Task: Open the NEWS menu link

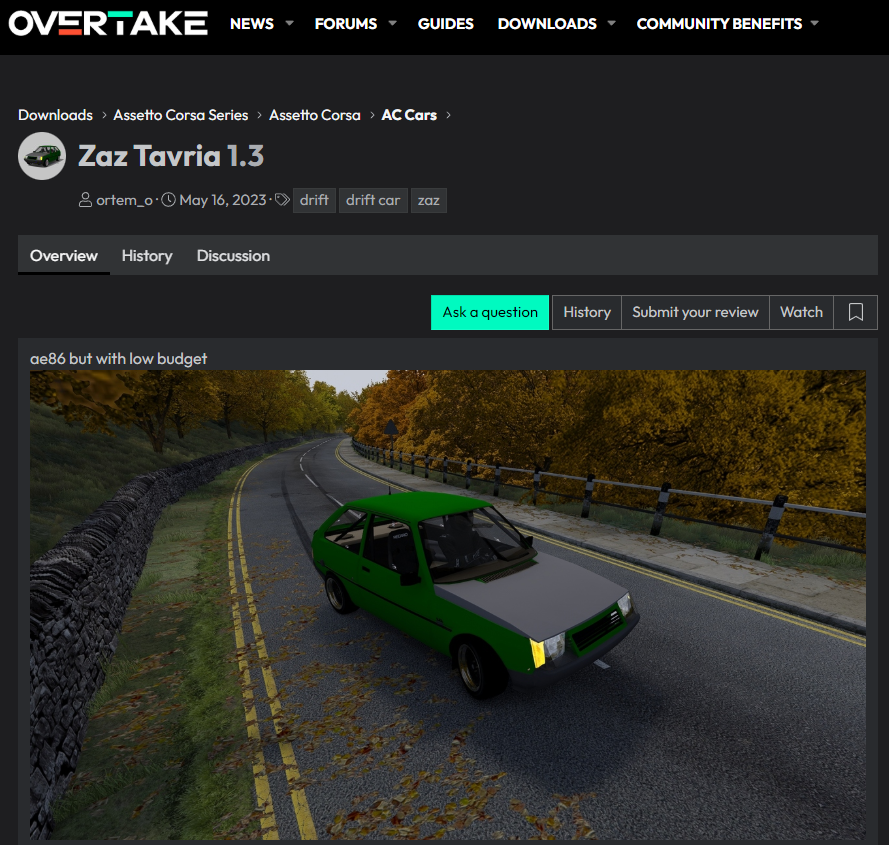Action: click(x=252, y=24)
